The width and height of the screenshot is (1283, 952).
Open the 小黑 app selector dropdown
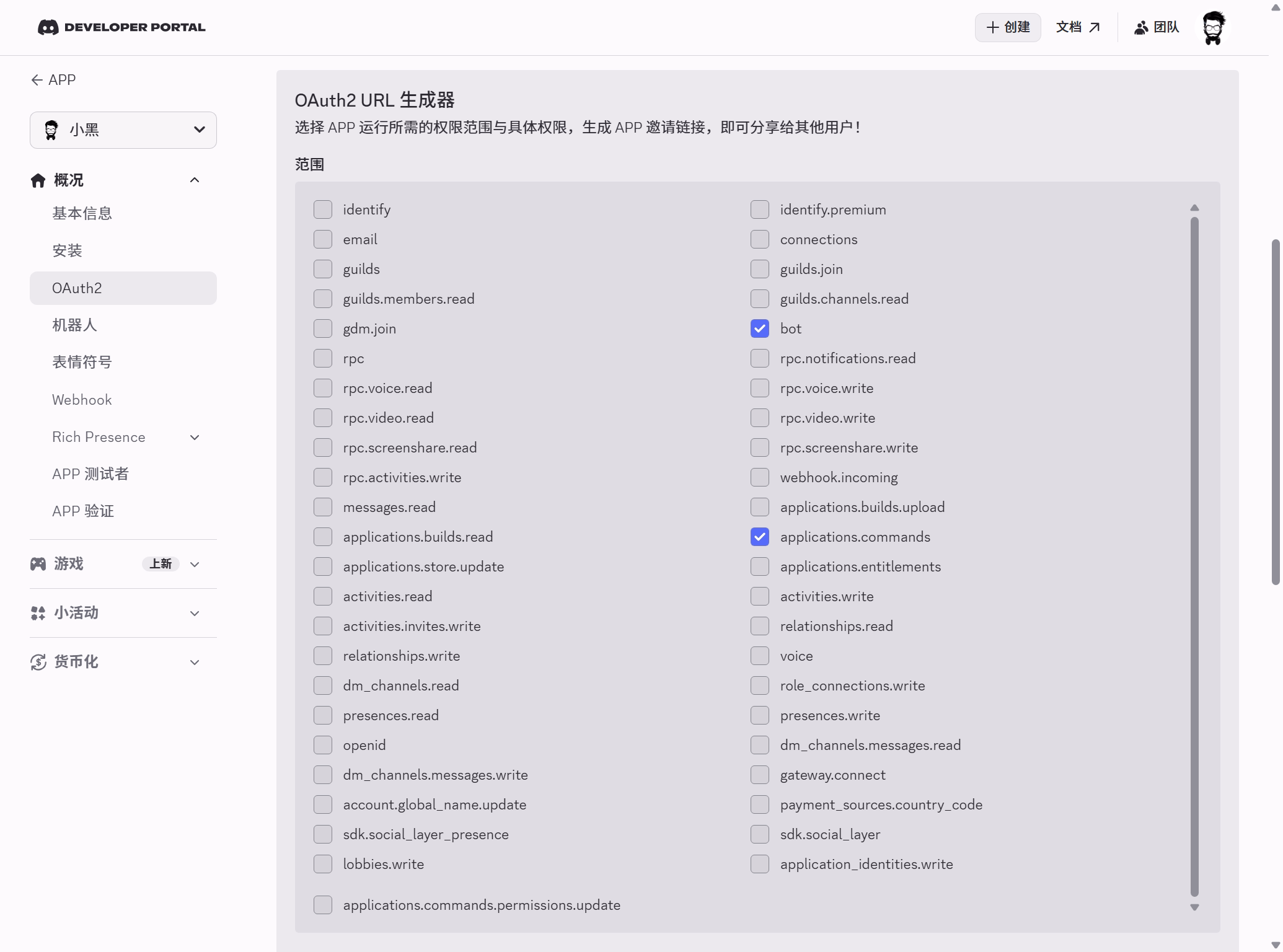[x=123, y=130]
